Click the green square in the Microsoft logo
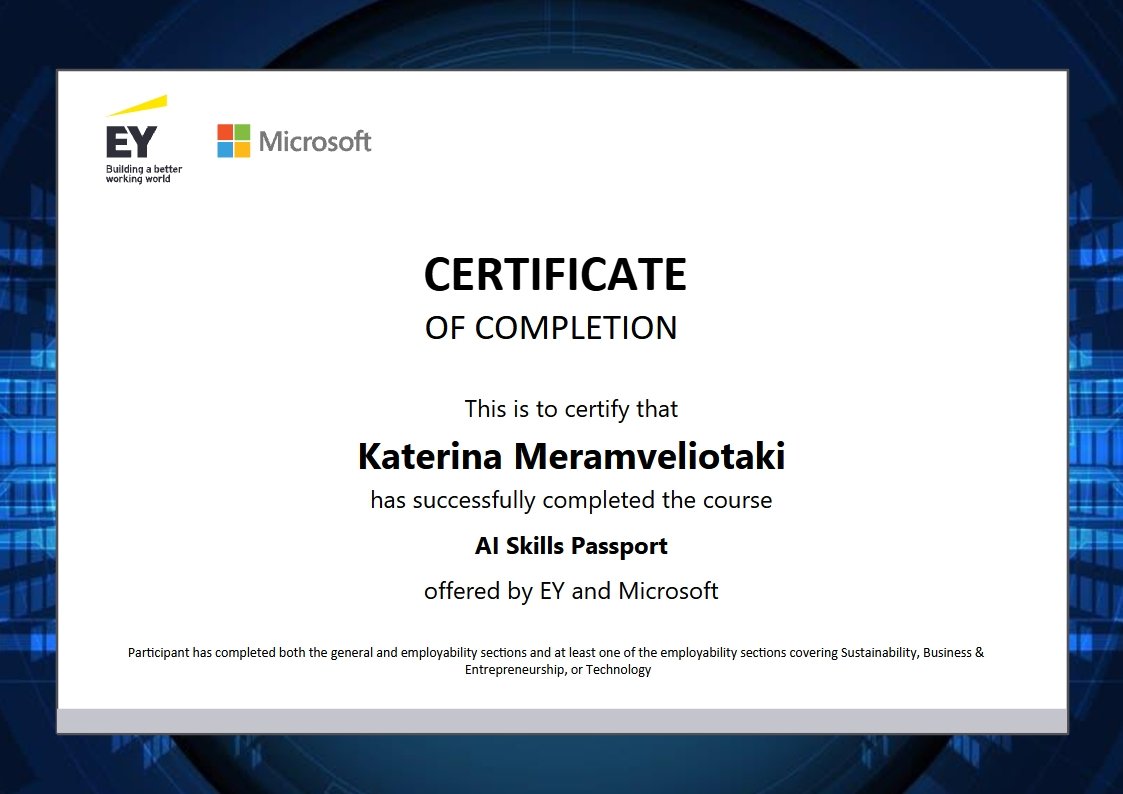Viewport: 1123px width, 794px height. pyautogui.click(x=242, y=131)
